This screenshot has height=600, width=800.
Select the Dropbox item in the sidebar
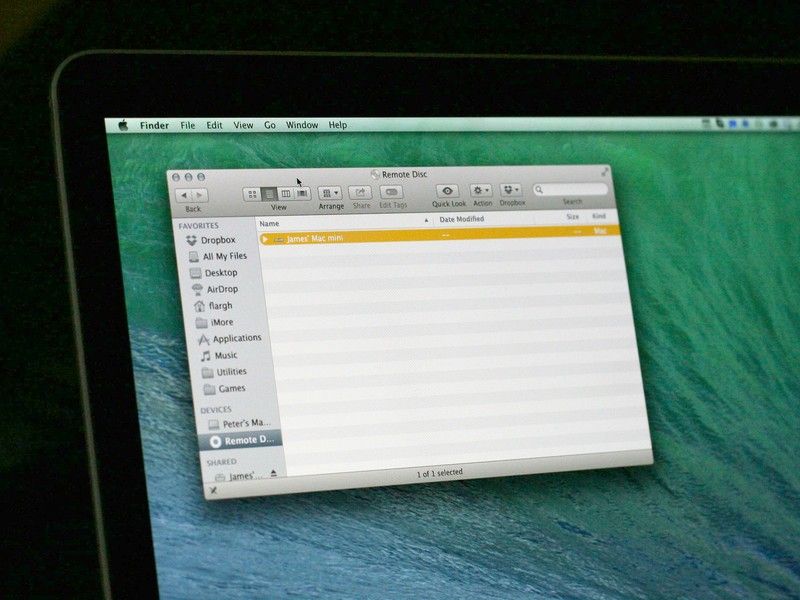pyautogui.click(x=219, y=239)
